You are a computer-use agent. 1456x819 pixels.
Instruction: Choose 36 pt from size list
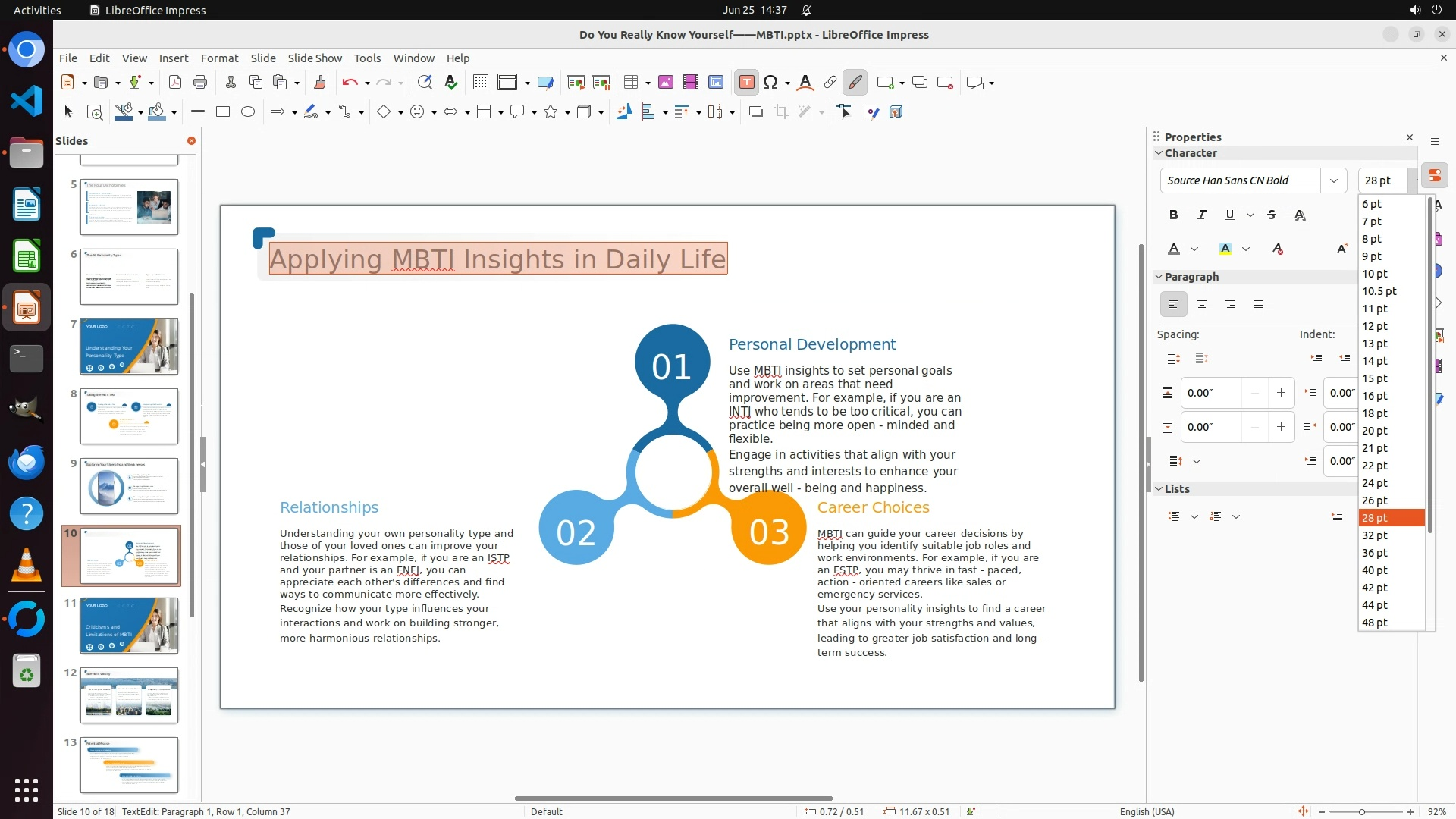pyautogui.click(x=1375, y=553)
